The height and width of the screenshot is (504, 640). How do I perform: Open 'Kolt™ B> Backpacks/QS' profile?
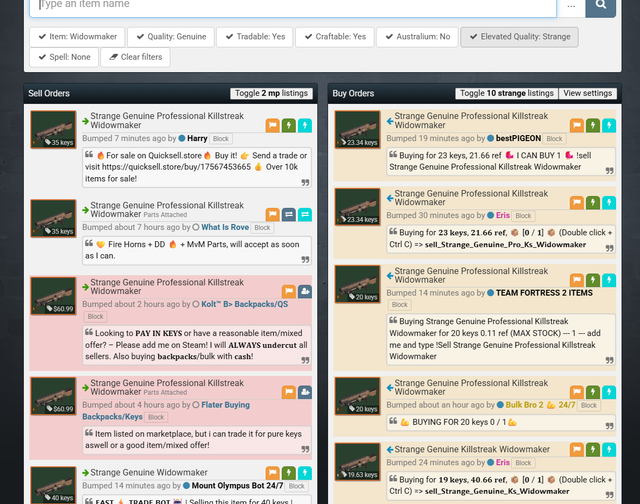pyautogui.click(x=244, y=304)
